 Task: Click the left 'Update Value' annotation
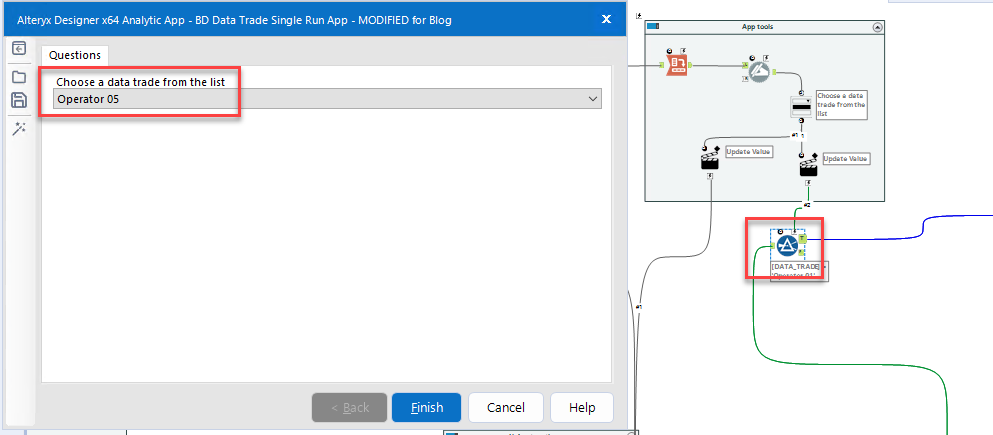pos(749,152)
